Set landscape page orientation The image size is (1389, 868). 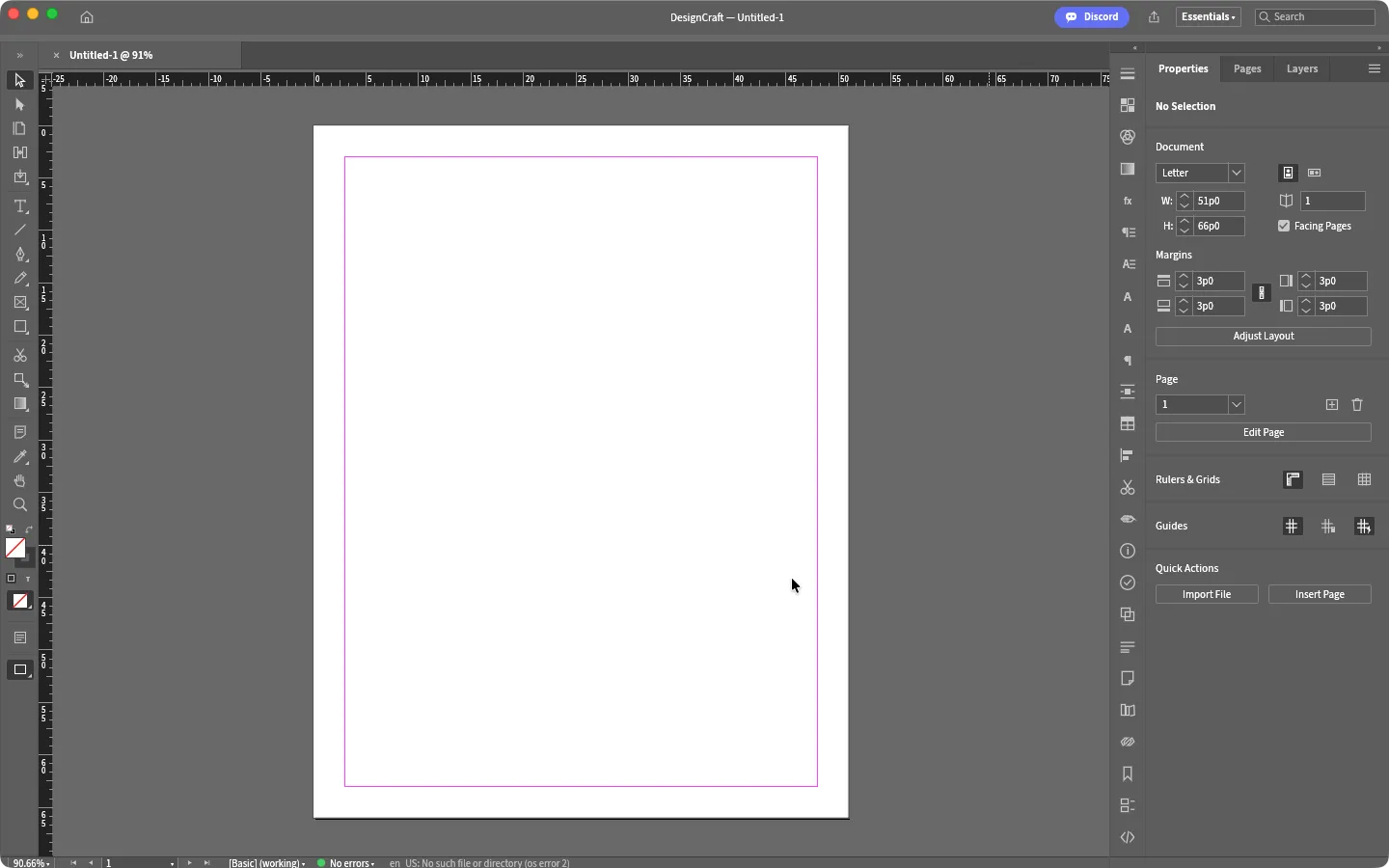coord(1316,174)
